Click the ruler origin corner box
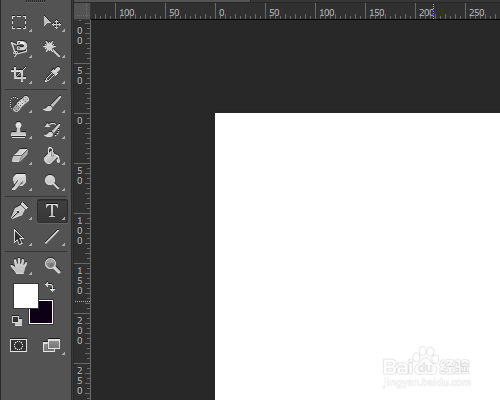Viewport: 500px width, 400px height. (x=82, y=11)
